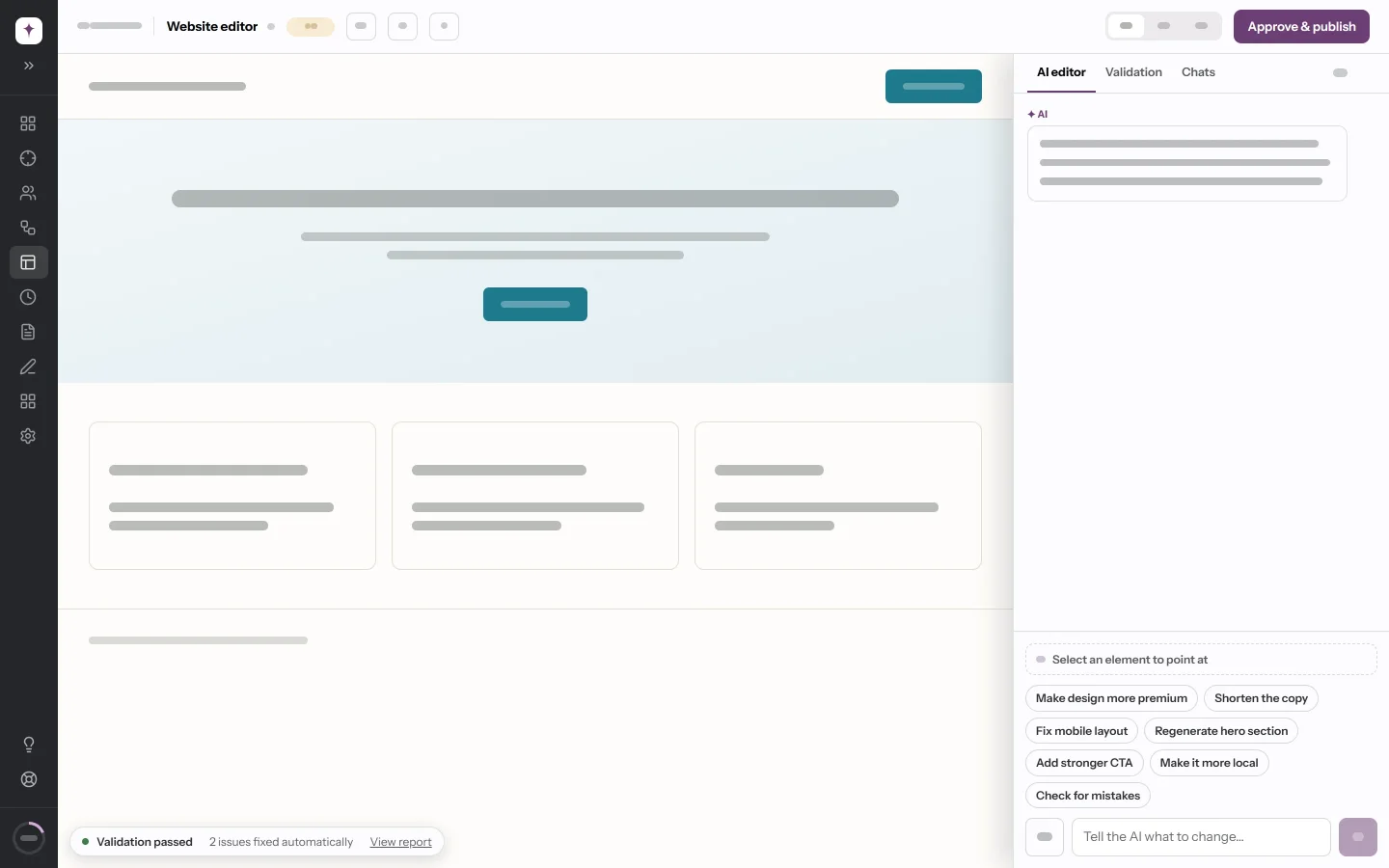Click the purple send button beside prompt field
Screen dimensions: 1389x868
(1358, 837)
